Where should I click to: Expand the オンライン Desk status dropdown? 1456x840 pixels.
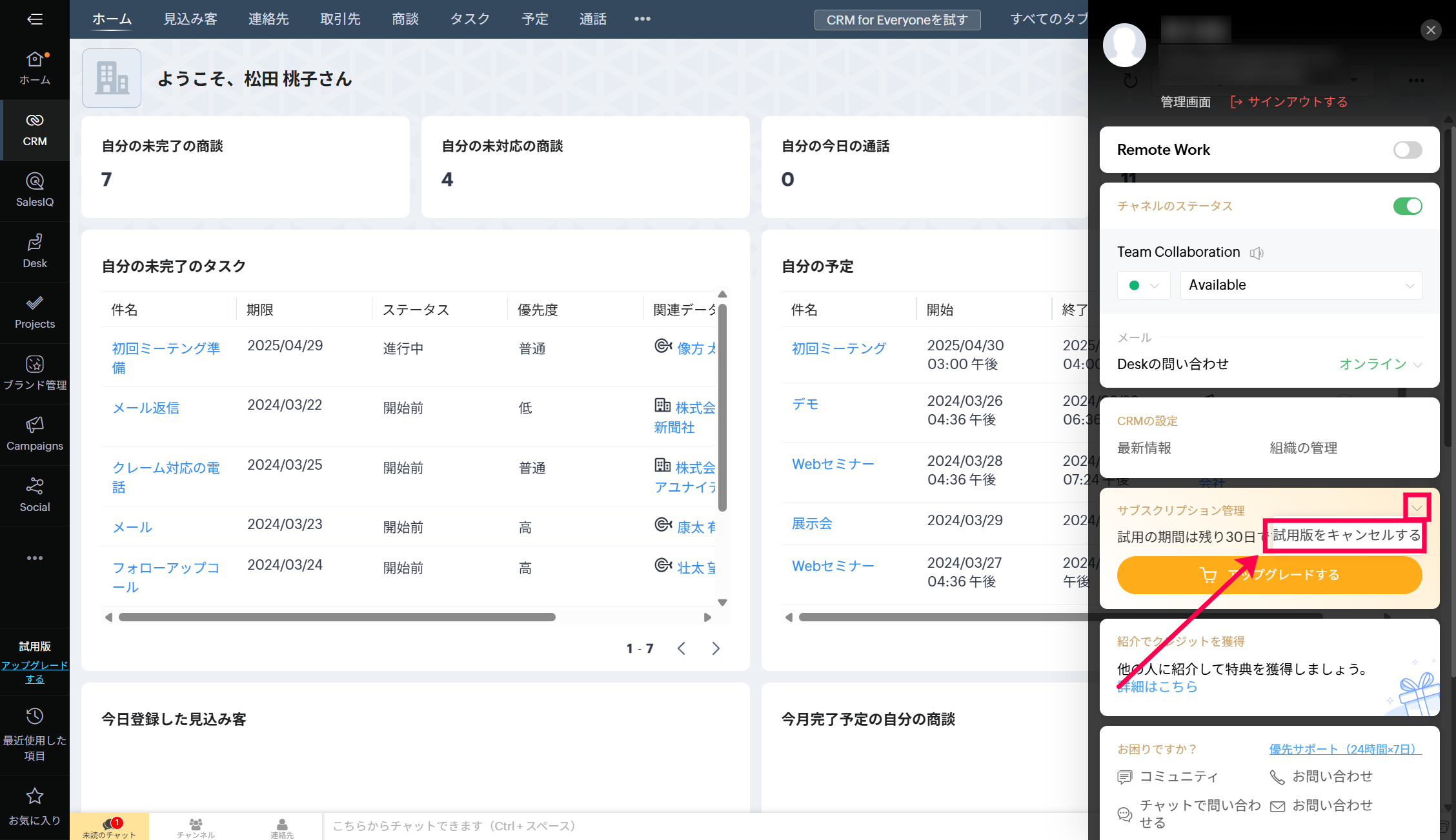(x=1380, y=365)
